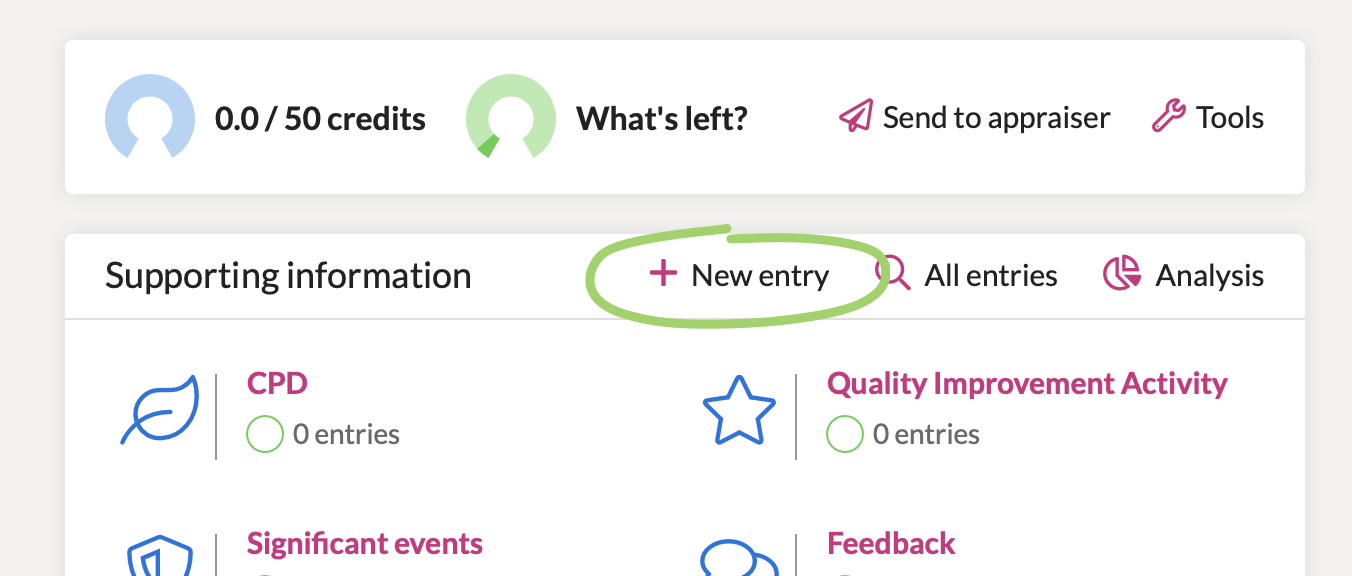The height and width of the screenshot is (576, 1352).
Task: Click the CPD entries status circle
Action: [x=265, y=434]
